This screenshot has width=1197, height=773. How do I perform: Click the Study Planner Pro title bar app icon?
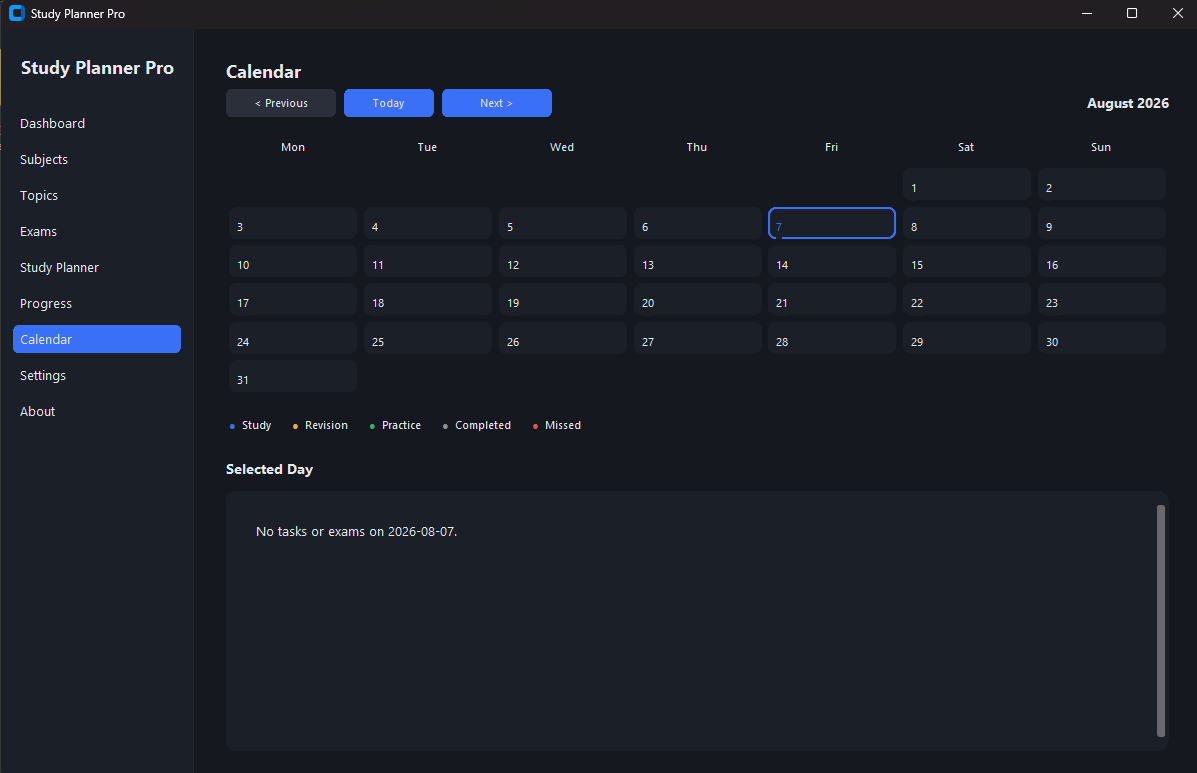point(16,14)
